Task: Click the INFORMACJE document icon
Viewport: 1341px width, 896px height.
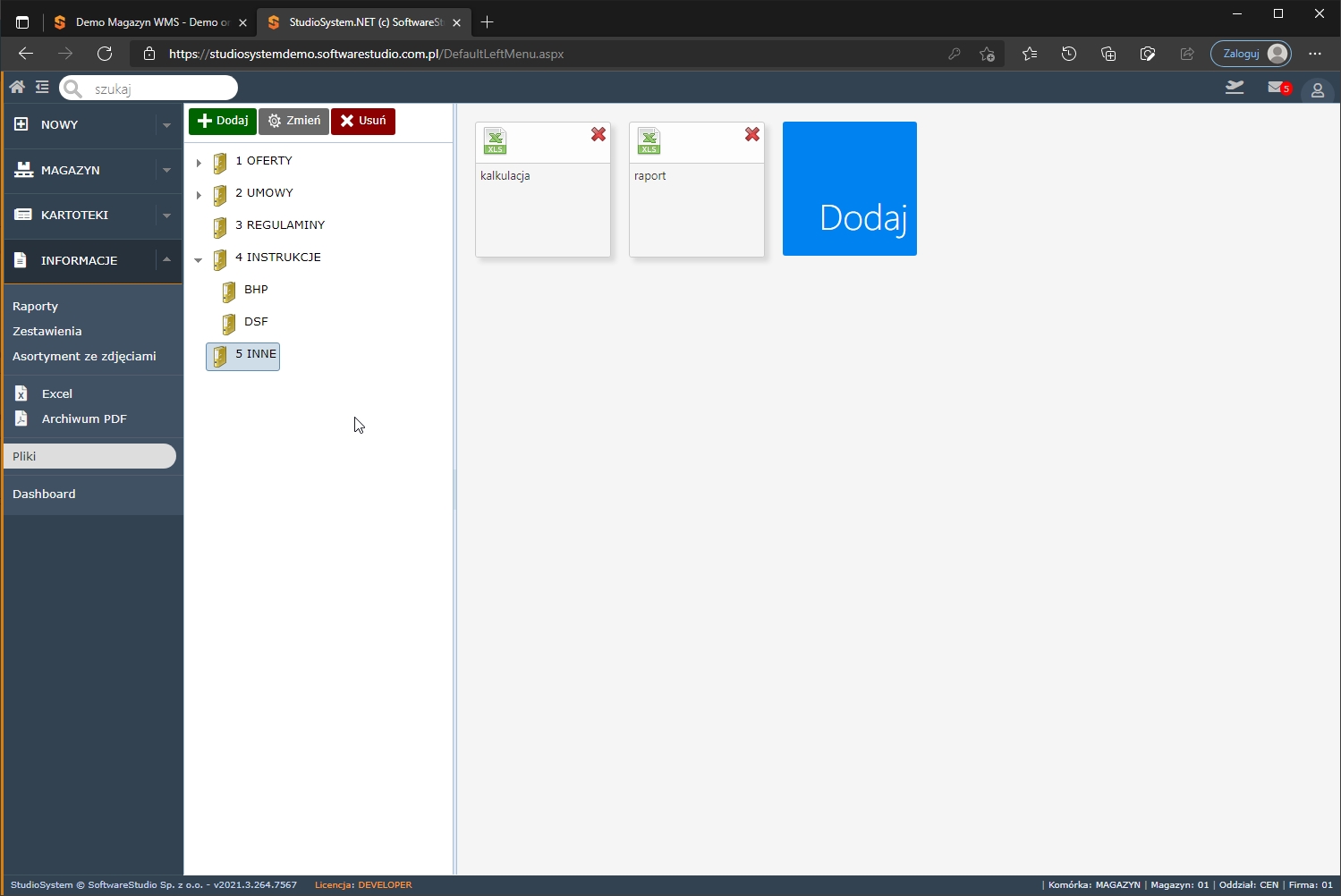Action: (x=21, y=260)
